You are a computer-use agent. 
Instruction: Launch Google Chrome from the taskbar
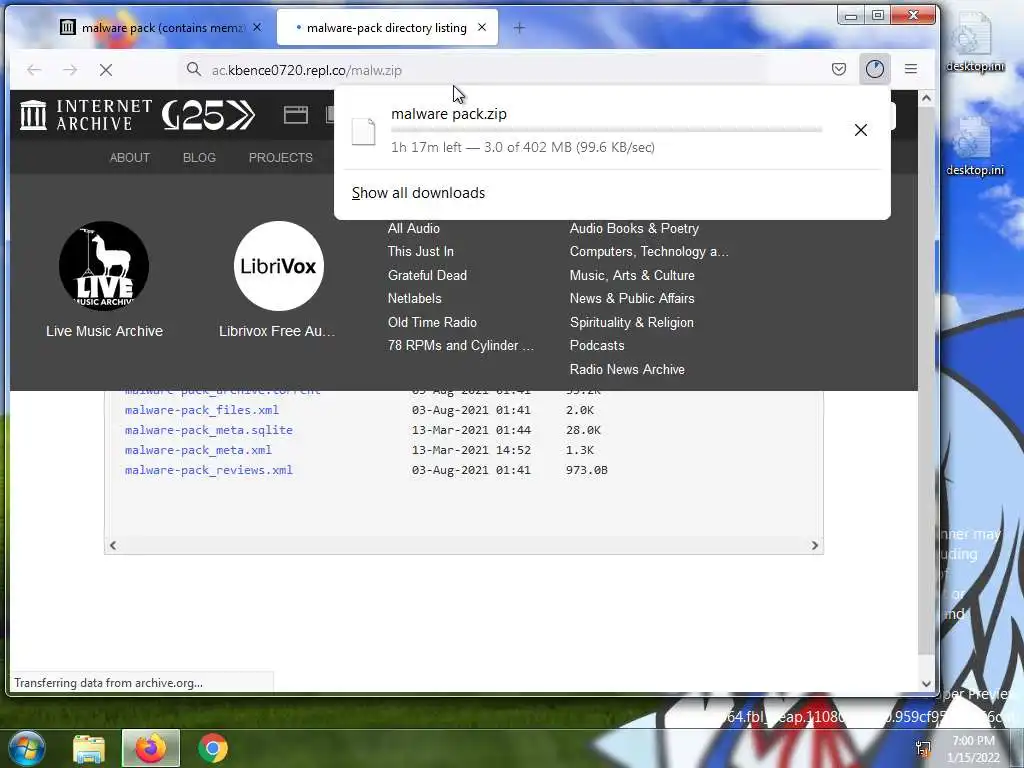pos(213,748)
